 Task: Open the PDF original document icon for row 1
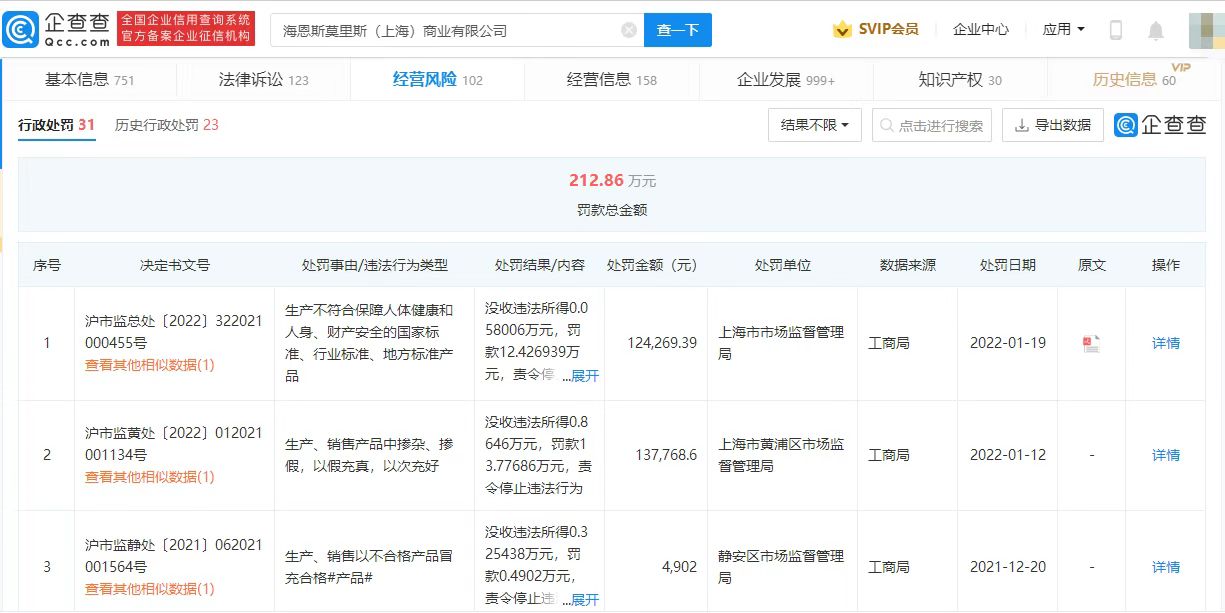(x=1091, y=343)
